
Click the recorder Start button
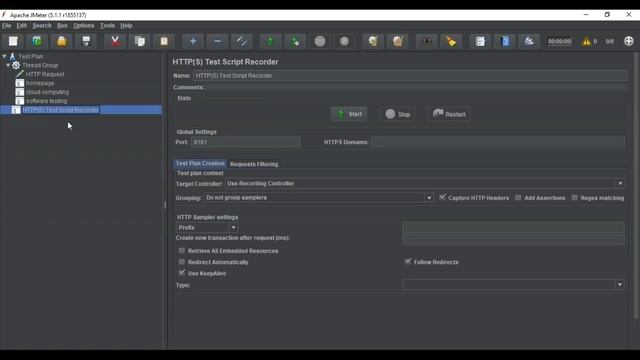pyautogui.click(x=349, y=114)
